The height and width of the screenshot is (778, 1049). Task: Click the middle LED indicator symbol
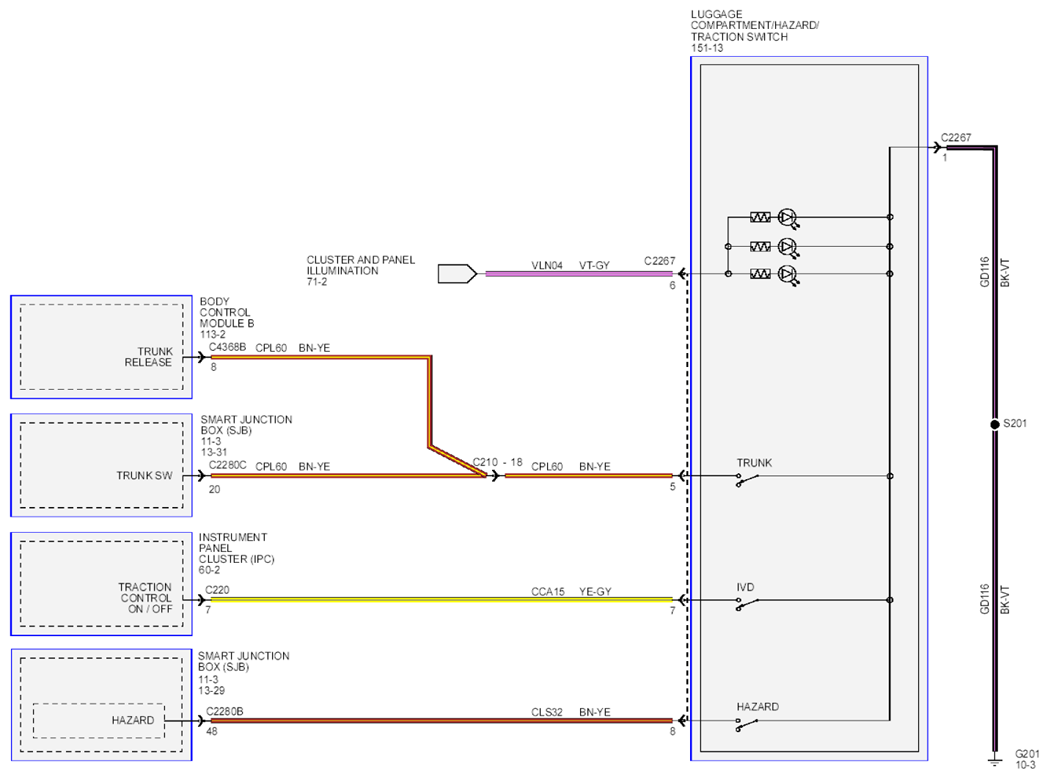point(788,247)
